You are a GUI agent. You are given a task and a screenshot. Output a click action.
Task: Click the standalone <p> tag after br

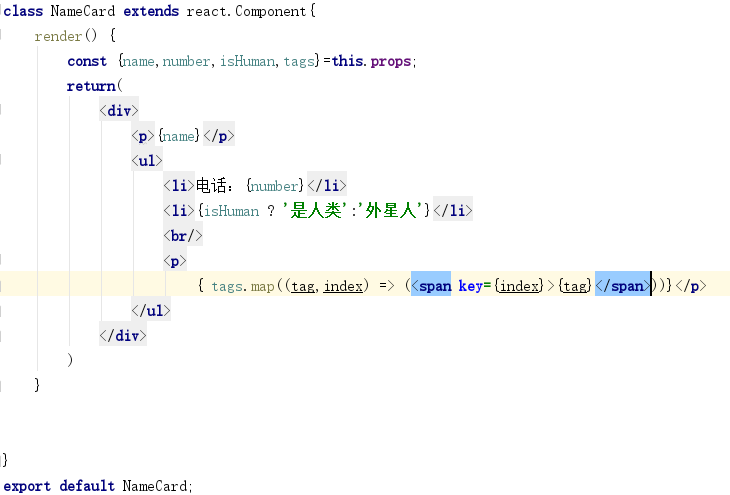[175, 261]
